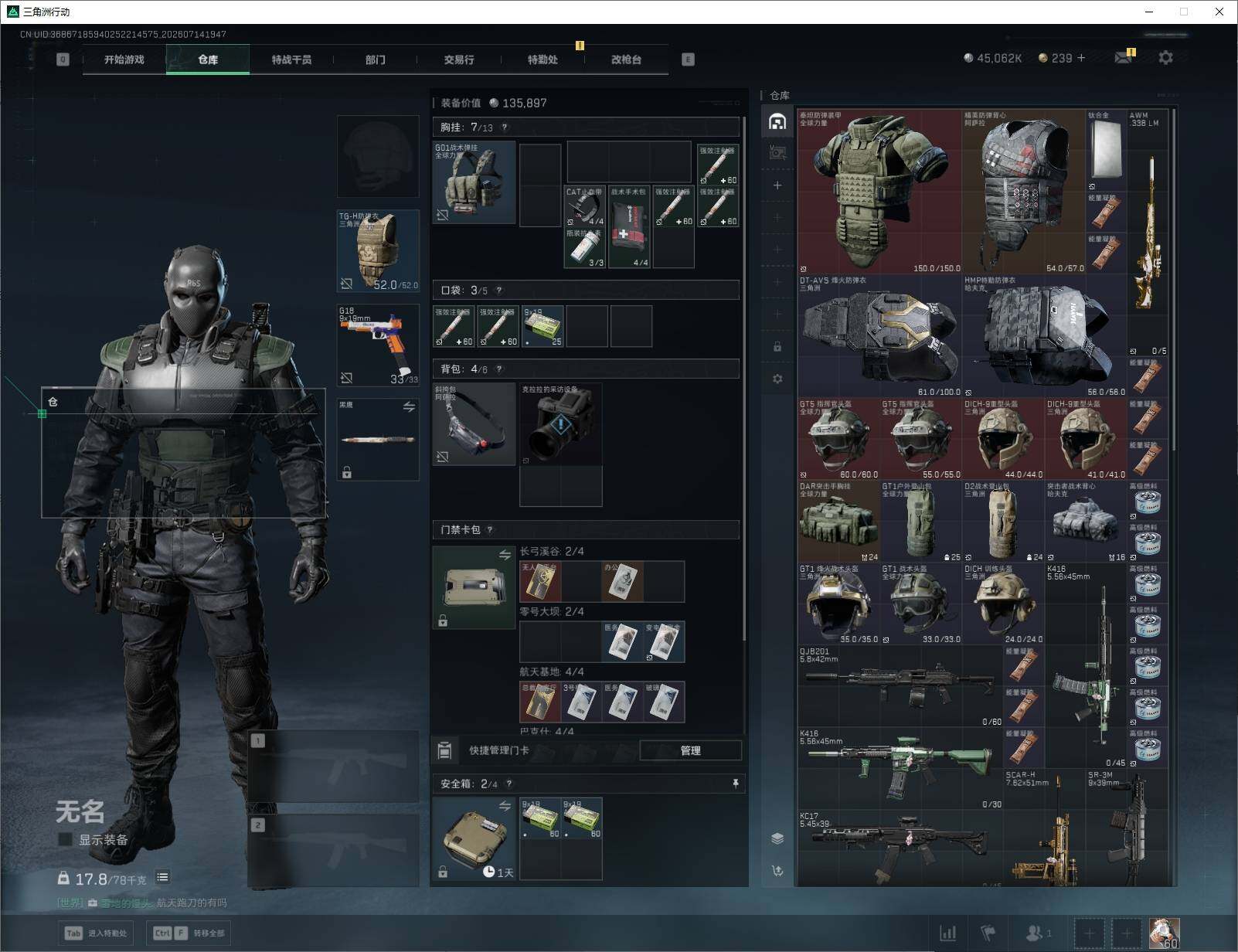Click the 管理 button for keycards
The height and width of the screenshot is (952, 1238).
click(x=691, y=750)
